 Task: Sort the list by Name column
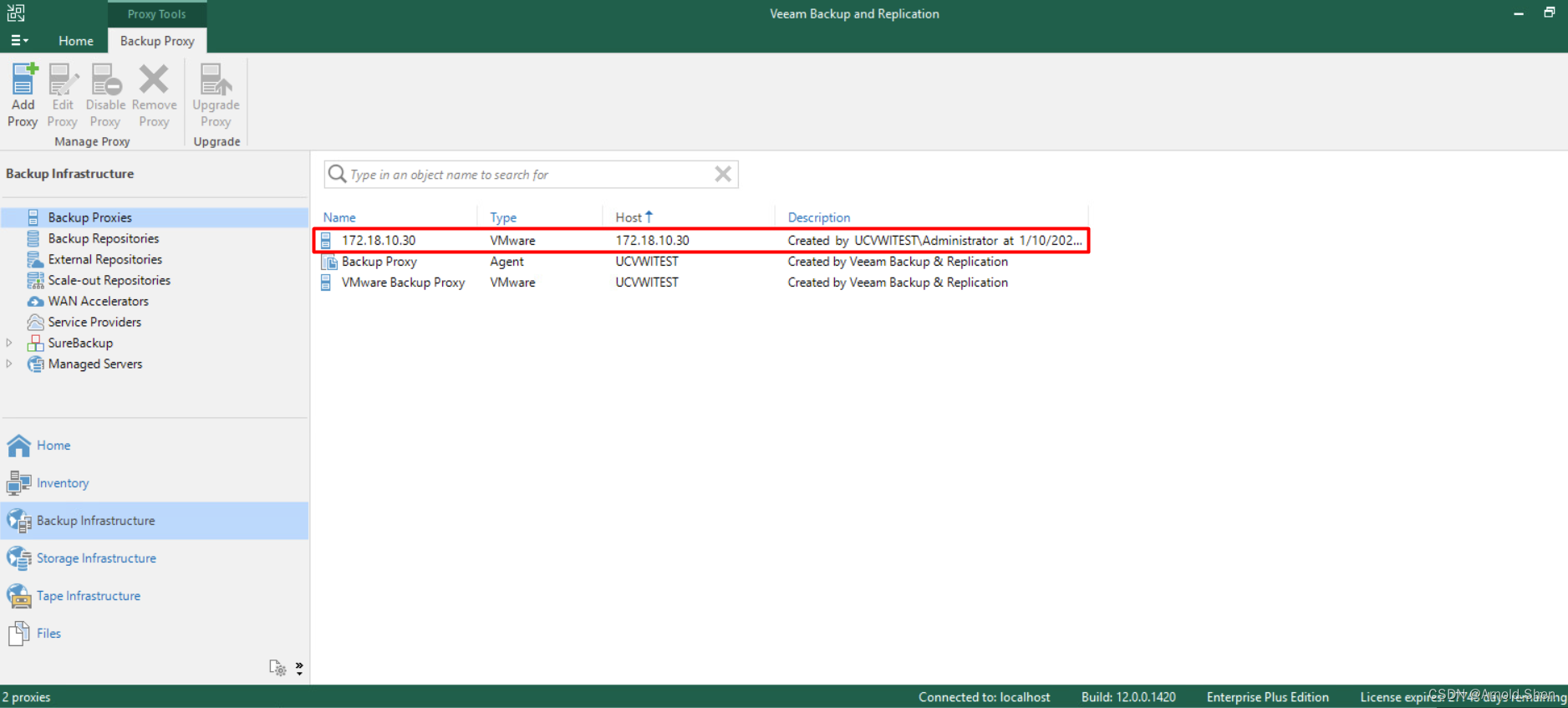coord(339,217)
